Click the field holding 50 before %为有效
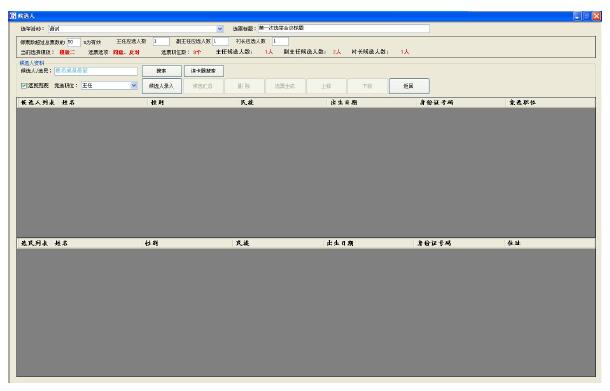The width and height of the screenshot is (610, 391). [74, 42]
